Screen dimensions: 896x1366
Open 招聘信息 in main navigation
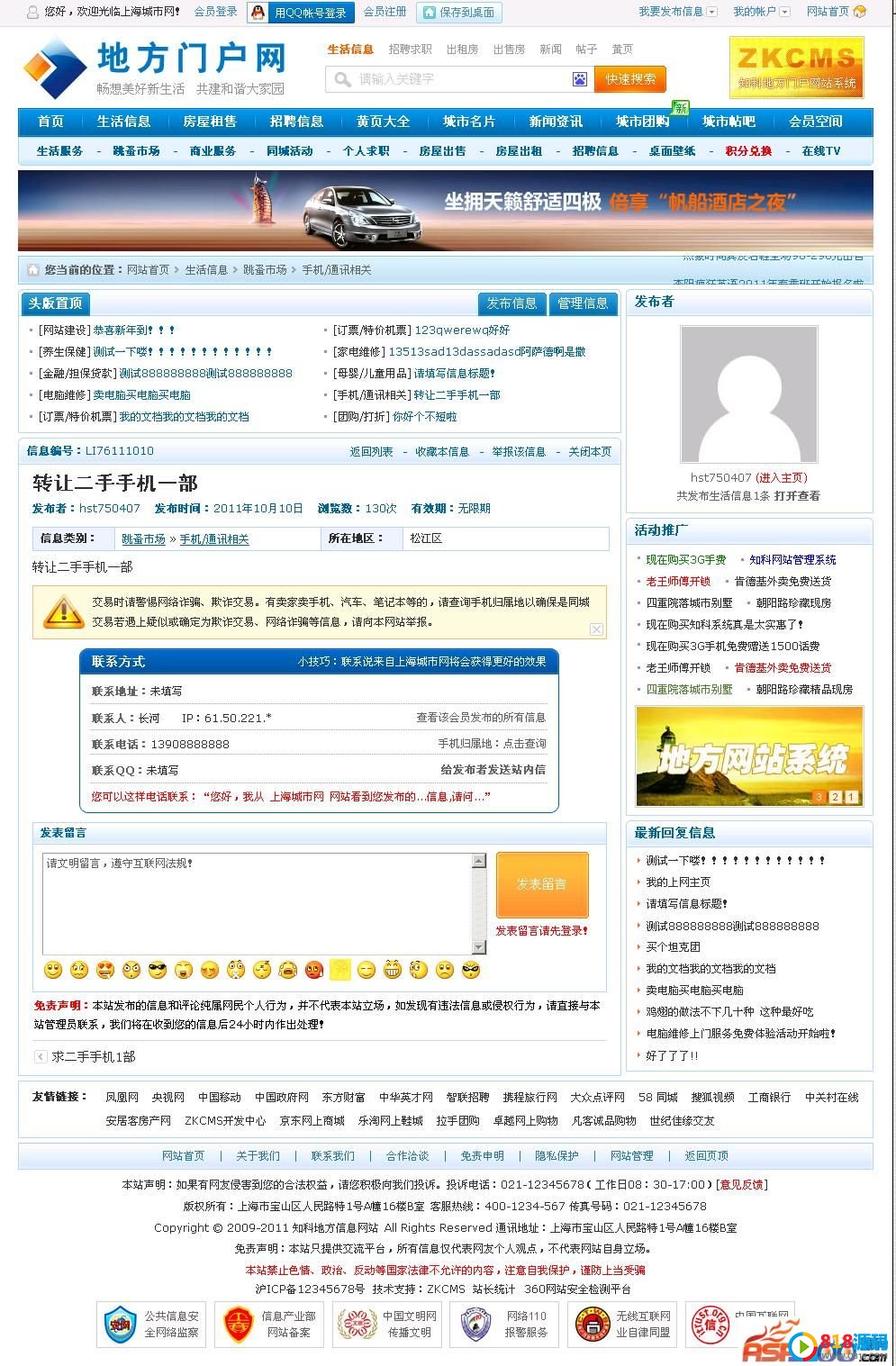coord(296,122)
